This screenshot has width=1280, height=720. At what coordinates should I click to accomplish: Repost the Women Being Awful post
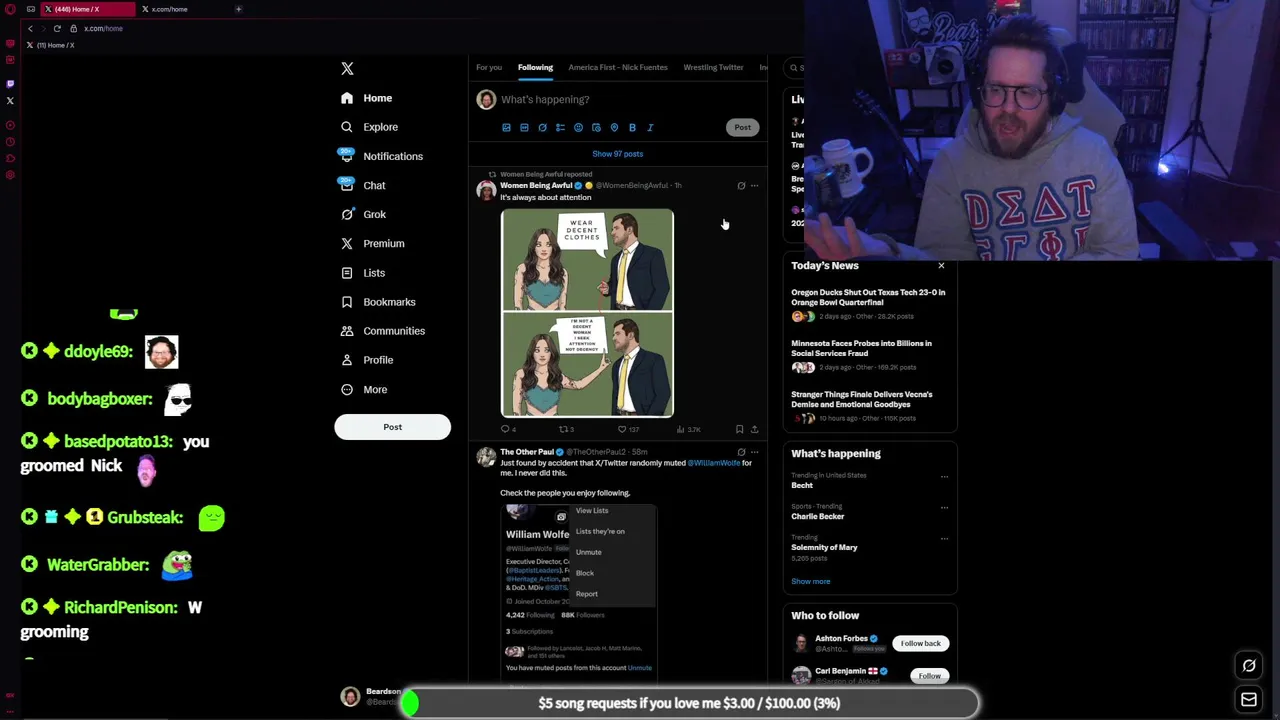[x=565, y=429]
